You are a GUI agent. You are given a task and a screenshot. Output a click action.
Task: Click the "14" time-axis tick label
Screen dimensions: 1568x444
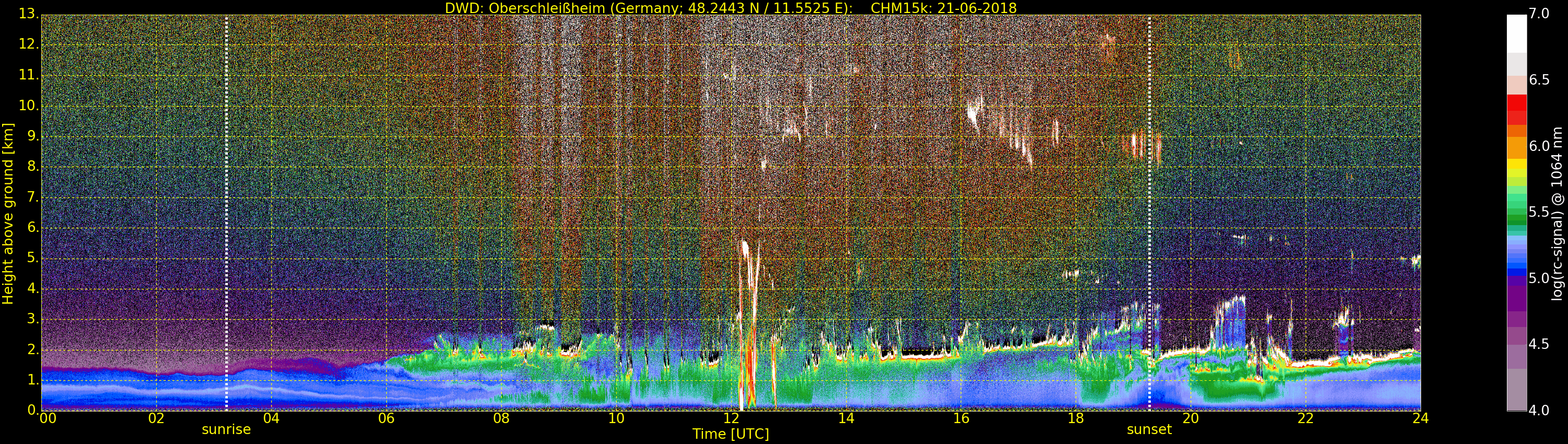tap(846, 418)
